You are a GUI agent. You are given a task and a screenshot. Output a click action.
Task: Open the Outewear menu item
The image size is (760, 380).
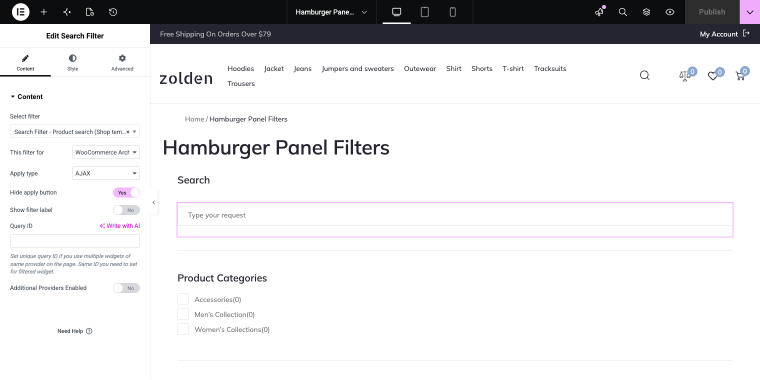point(420,68)
